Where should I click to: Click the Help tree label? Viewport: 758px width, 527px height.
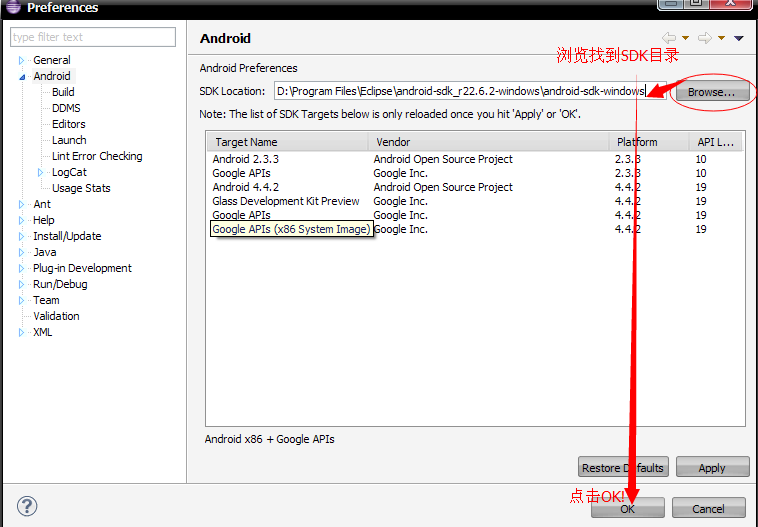point(44,220)
